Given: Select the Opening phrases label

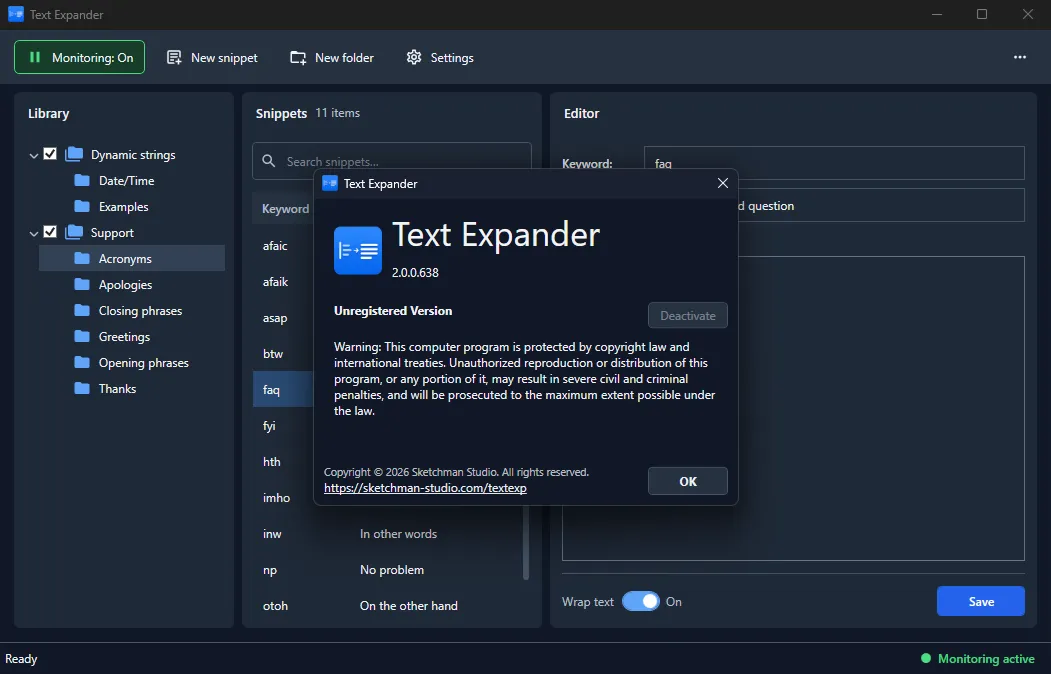Looking at the screenshot, I should (143, 362).
